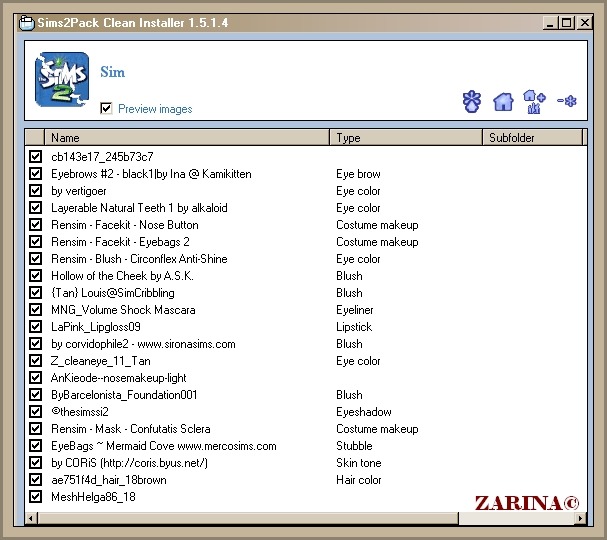
Task: Click the Eyeshadow type cell
Action: pos(364,411)
